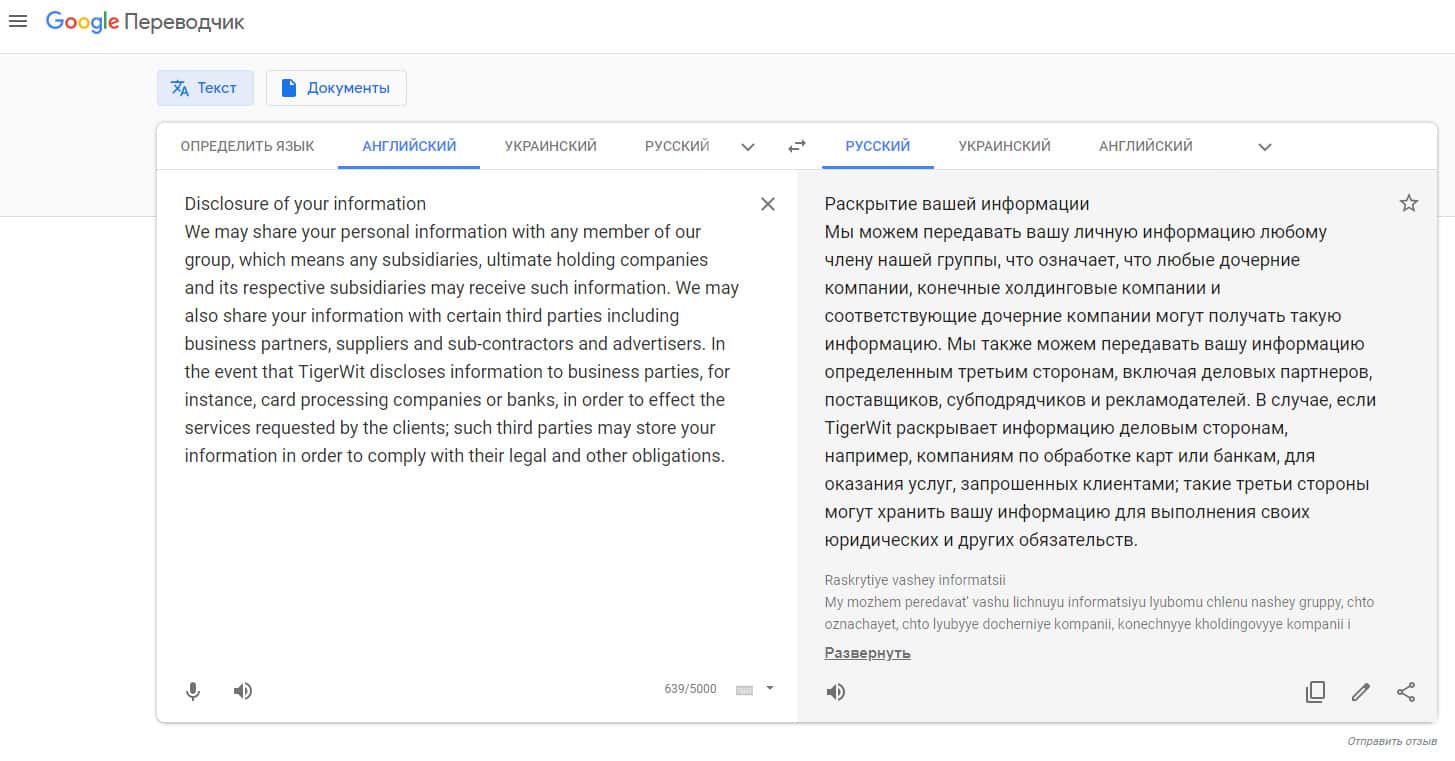Swap source and target languages
The height and width of the screenshot is (761, 1455).
click(x=797, y=146)
